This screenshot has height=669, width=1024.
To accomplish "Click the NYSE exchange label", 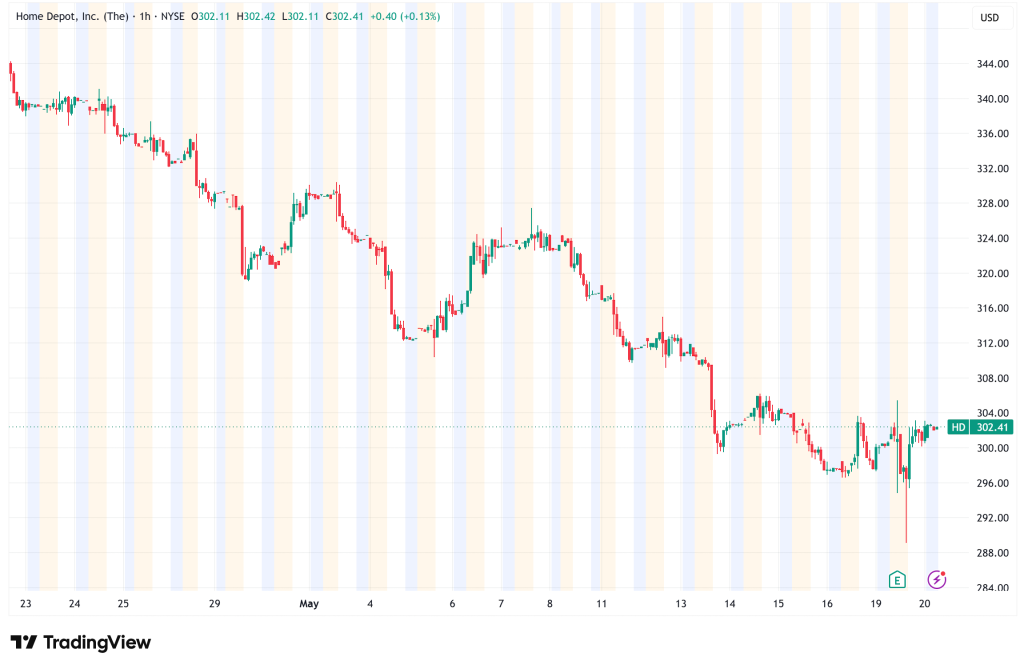I will (x=172, y=16).
